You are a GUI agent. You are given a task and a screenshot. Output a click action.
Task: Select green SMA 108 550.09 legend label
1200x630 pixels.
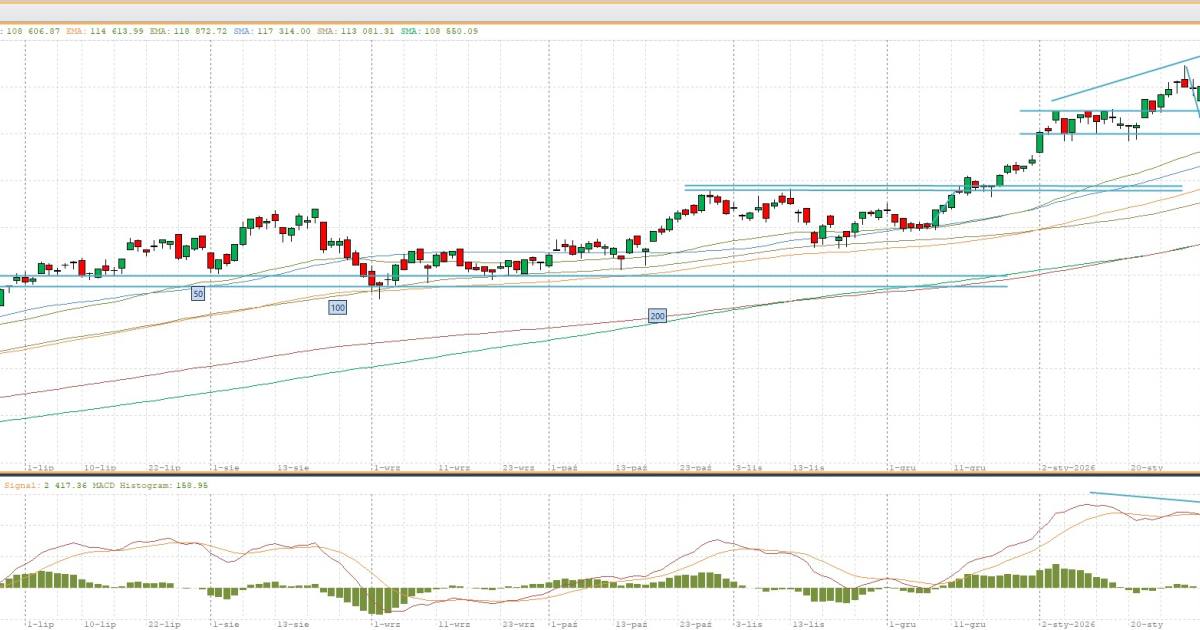click(439, 31)
